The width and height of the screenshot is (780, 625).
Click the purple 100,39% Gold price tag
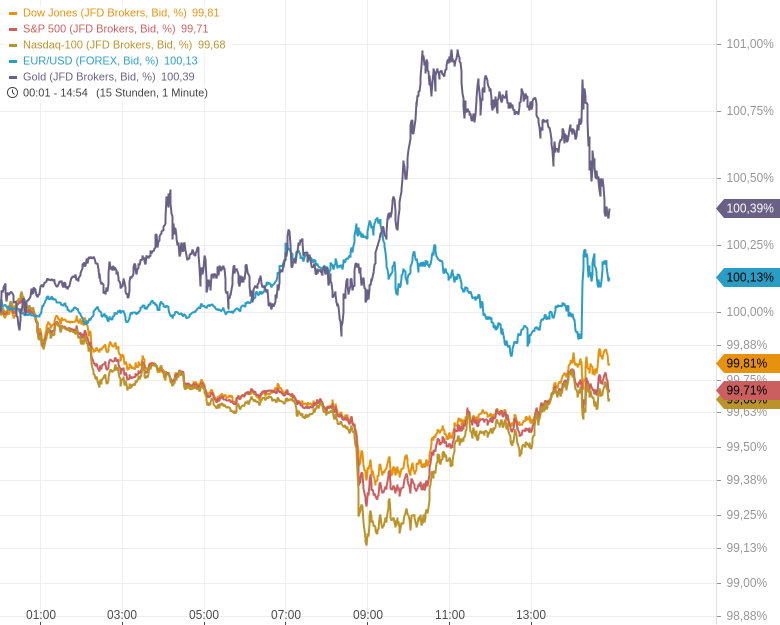[749, 208]
